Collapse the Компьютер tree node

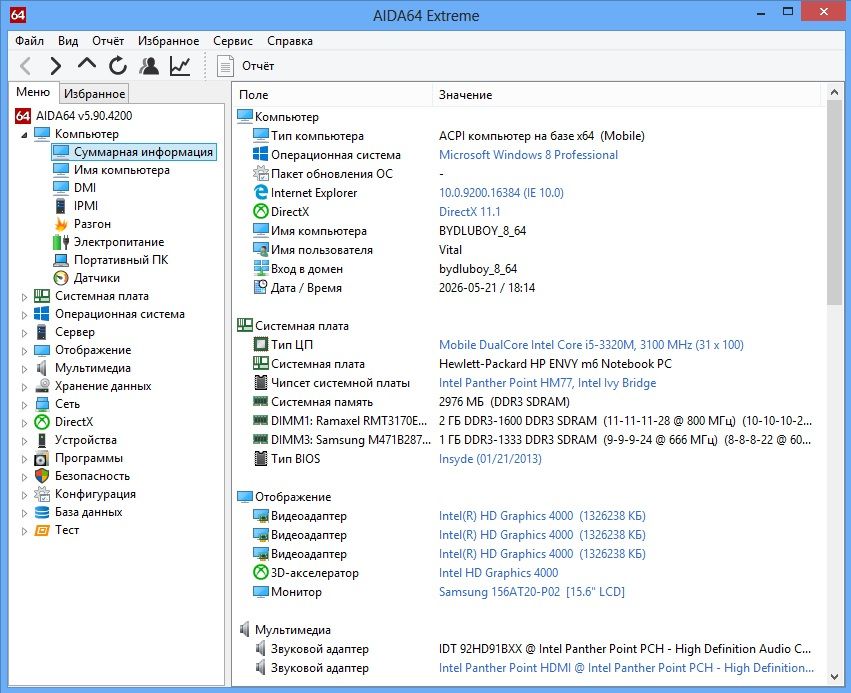click(x=24, y=135)
